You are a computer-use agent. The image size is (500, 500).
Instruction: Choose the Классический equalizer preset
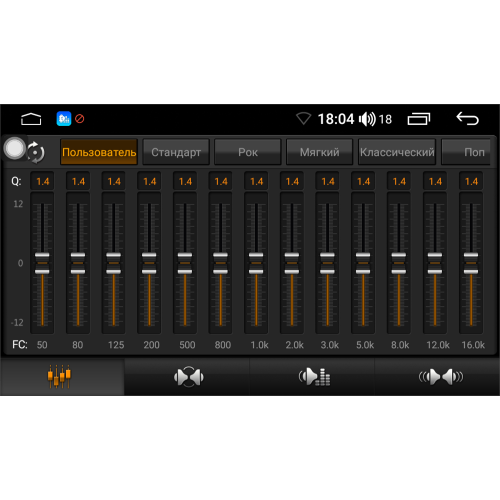tap(397, 152)
